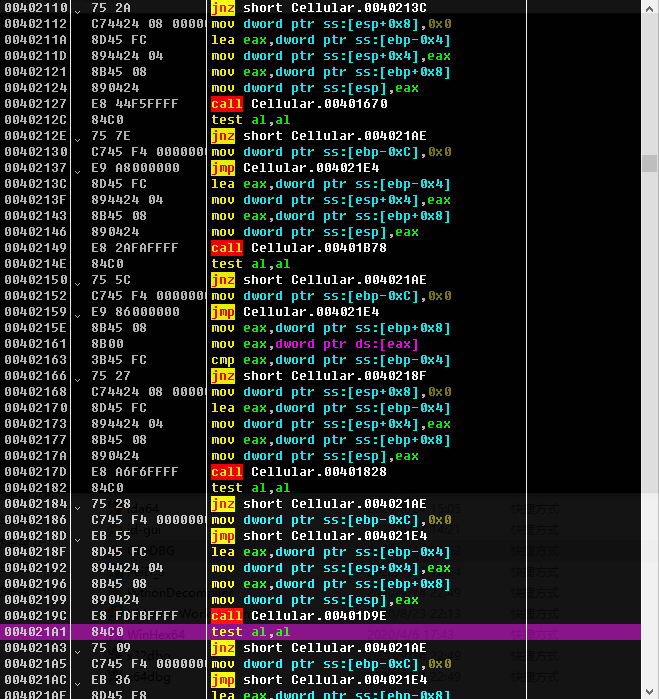659x699 pixels.
Task: Select the jmp Cellular.004021E4 at 00402159
Action: pos(295,312)
